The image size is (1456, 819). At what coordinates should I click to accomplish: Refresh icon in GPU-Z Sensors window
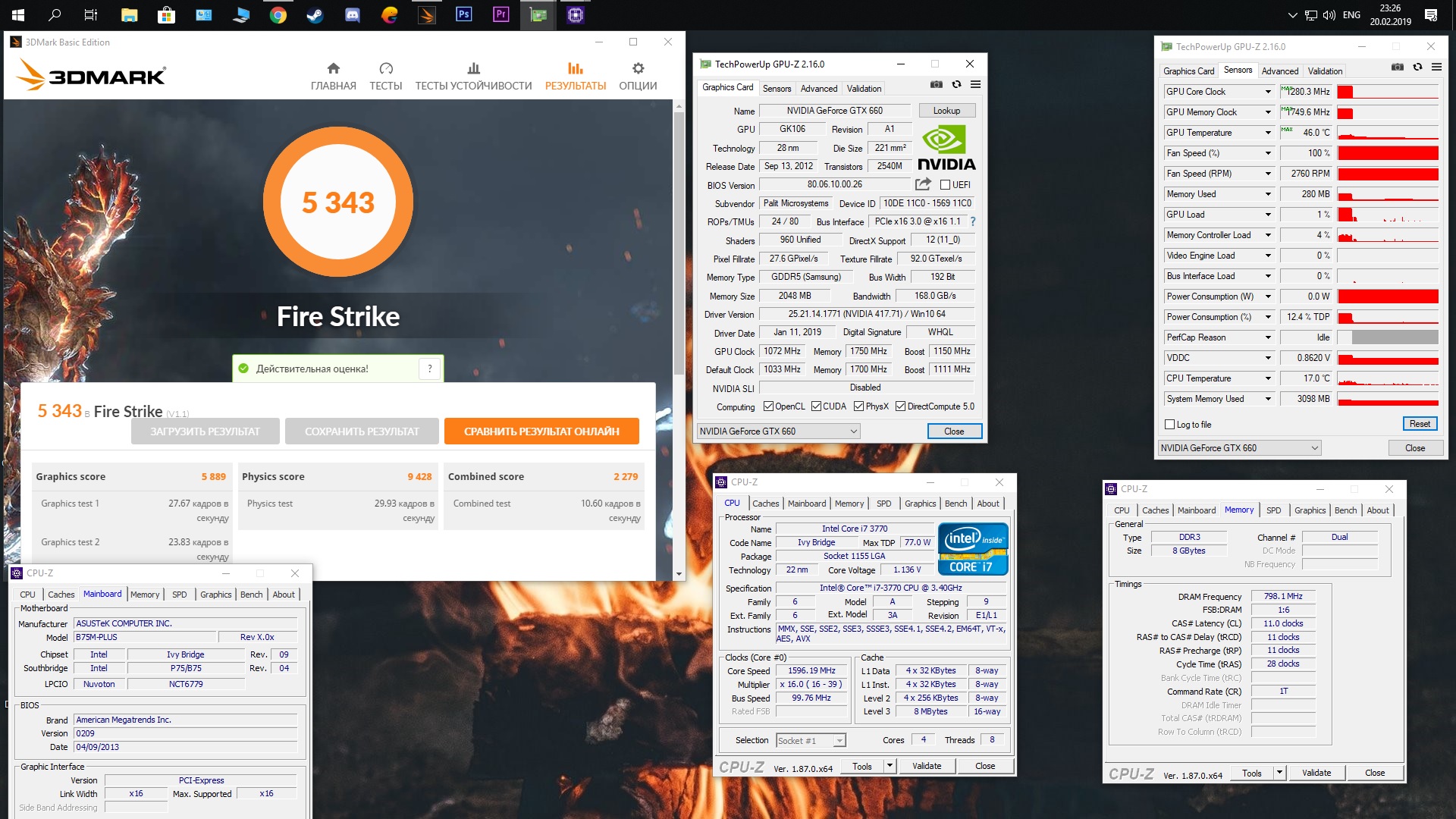tap(1417, 67)
